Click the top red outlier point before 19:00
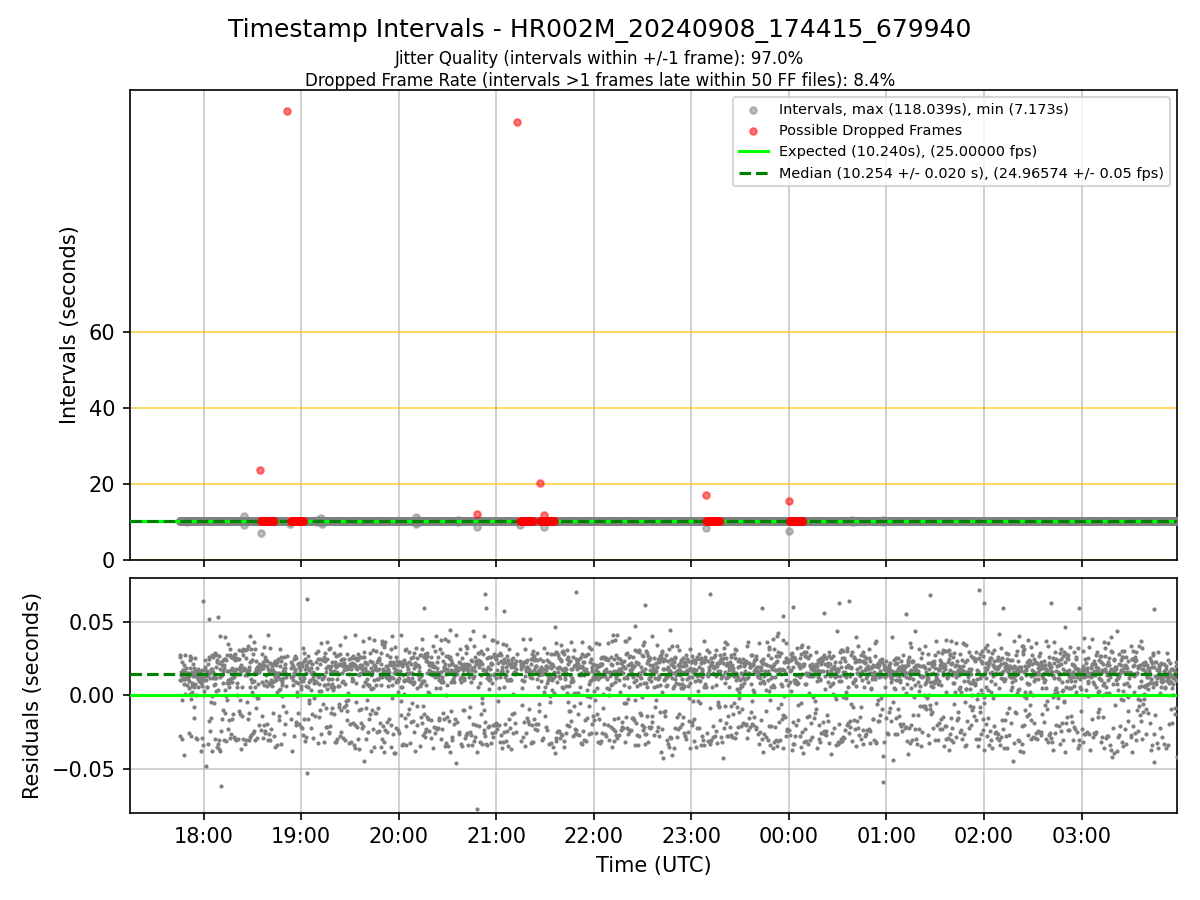The height and width of the screenshot is (900, 1200). (x=287, y=111)
